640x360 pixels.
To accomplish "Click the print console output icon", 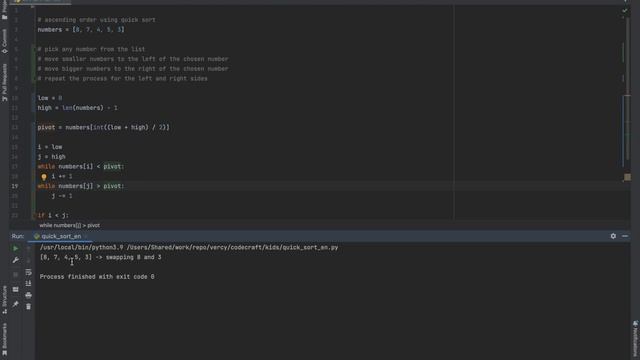I will tap(28, 295).
